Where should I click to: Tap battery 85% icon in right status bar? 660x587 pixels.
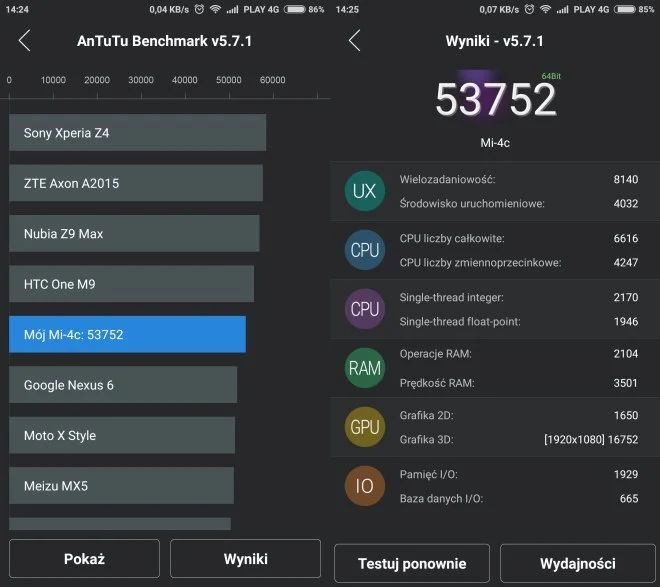pyautogui.click(x=625, y=9)
